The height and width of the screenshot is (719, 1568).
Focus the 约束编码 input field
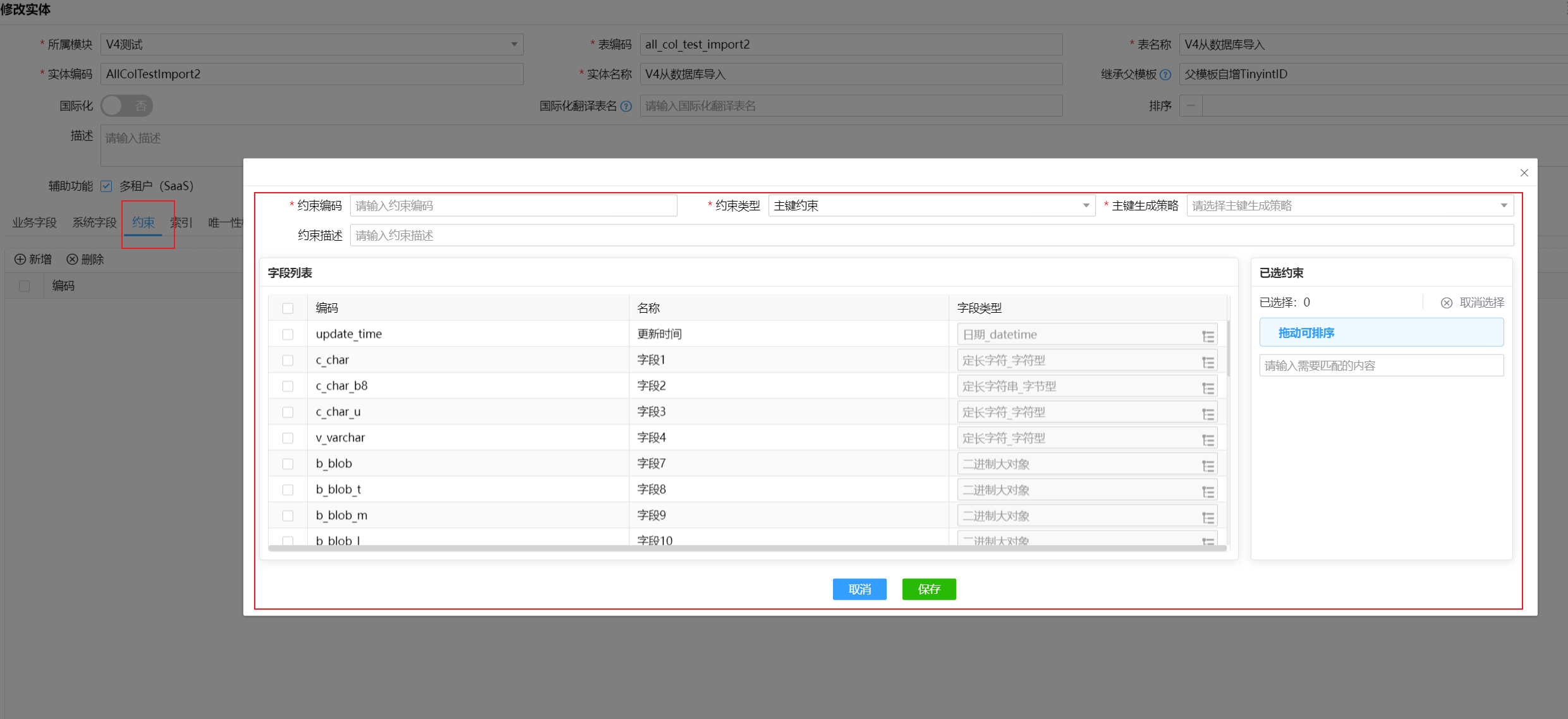pos(513,205)
